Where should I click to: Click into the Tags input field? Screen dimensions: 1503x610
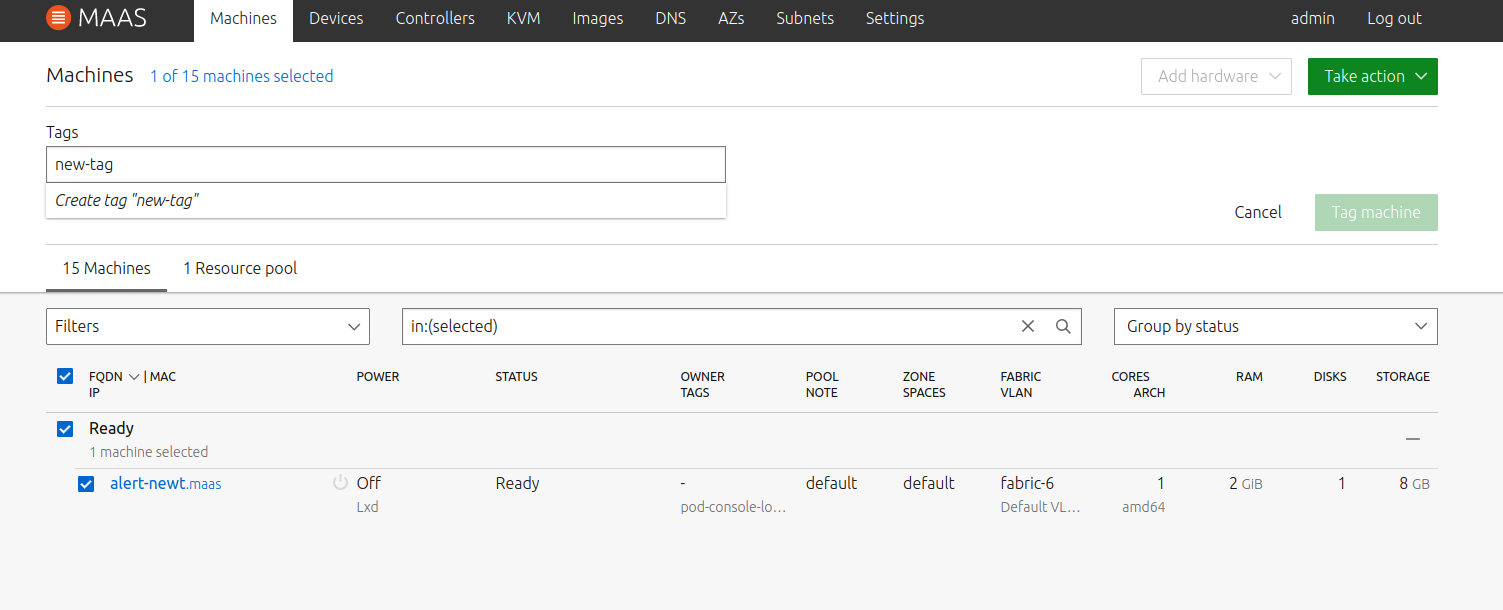click(385, 165)
